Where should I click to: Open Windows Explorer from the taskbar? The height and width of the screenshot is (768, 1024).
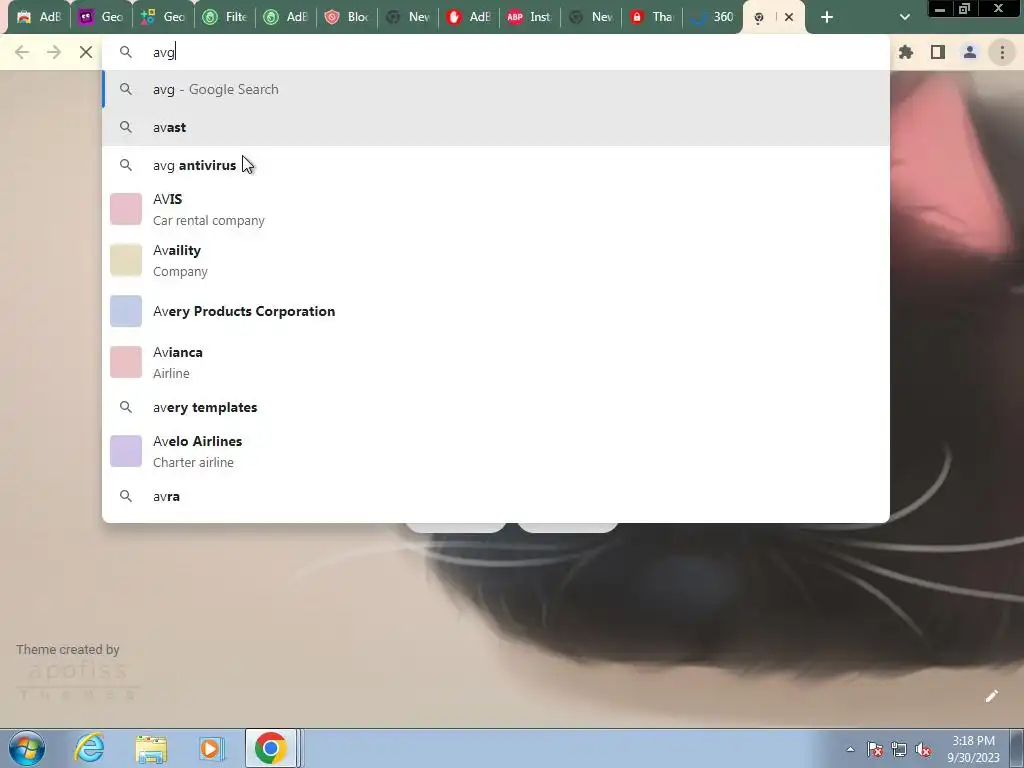(x=151, y=748)
